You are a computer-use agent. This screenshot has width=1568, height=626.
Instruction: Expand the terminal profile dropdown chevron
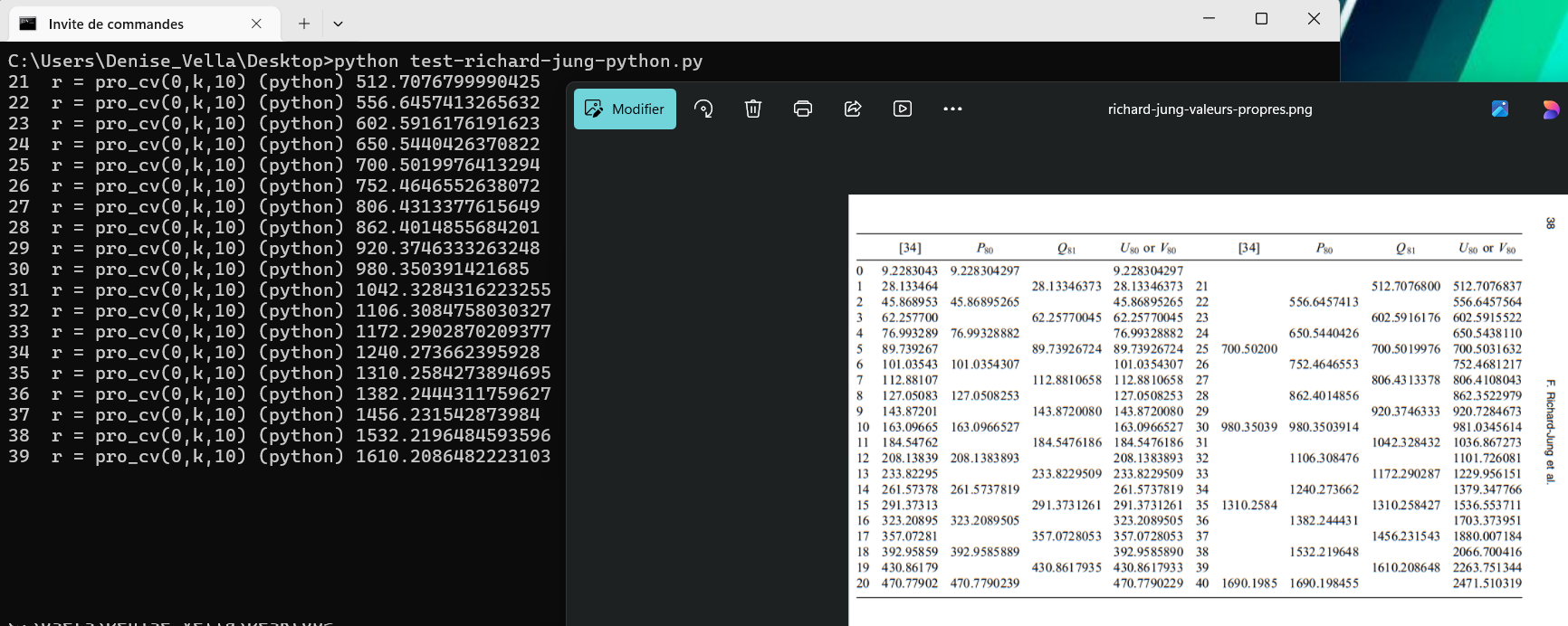point(338,24)
